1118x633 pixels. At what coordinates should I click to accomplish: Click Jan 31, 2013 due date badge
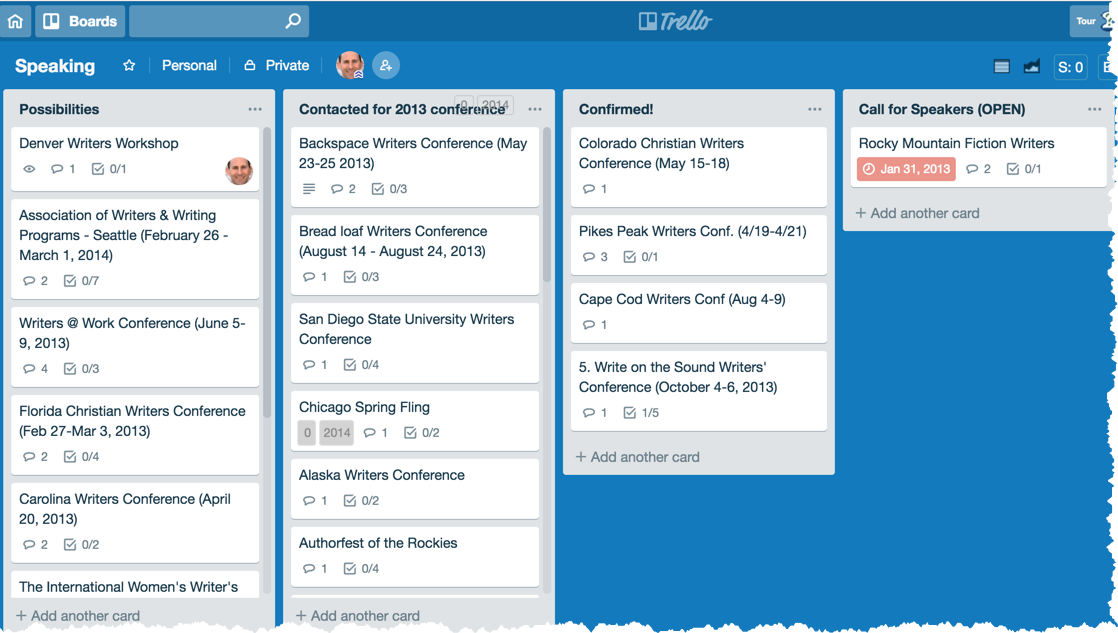point(906,169)
